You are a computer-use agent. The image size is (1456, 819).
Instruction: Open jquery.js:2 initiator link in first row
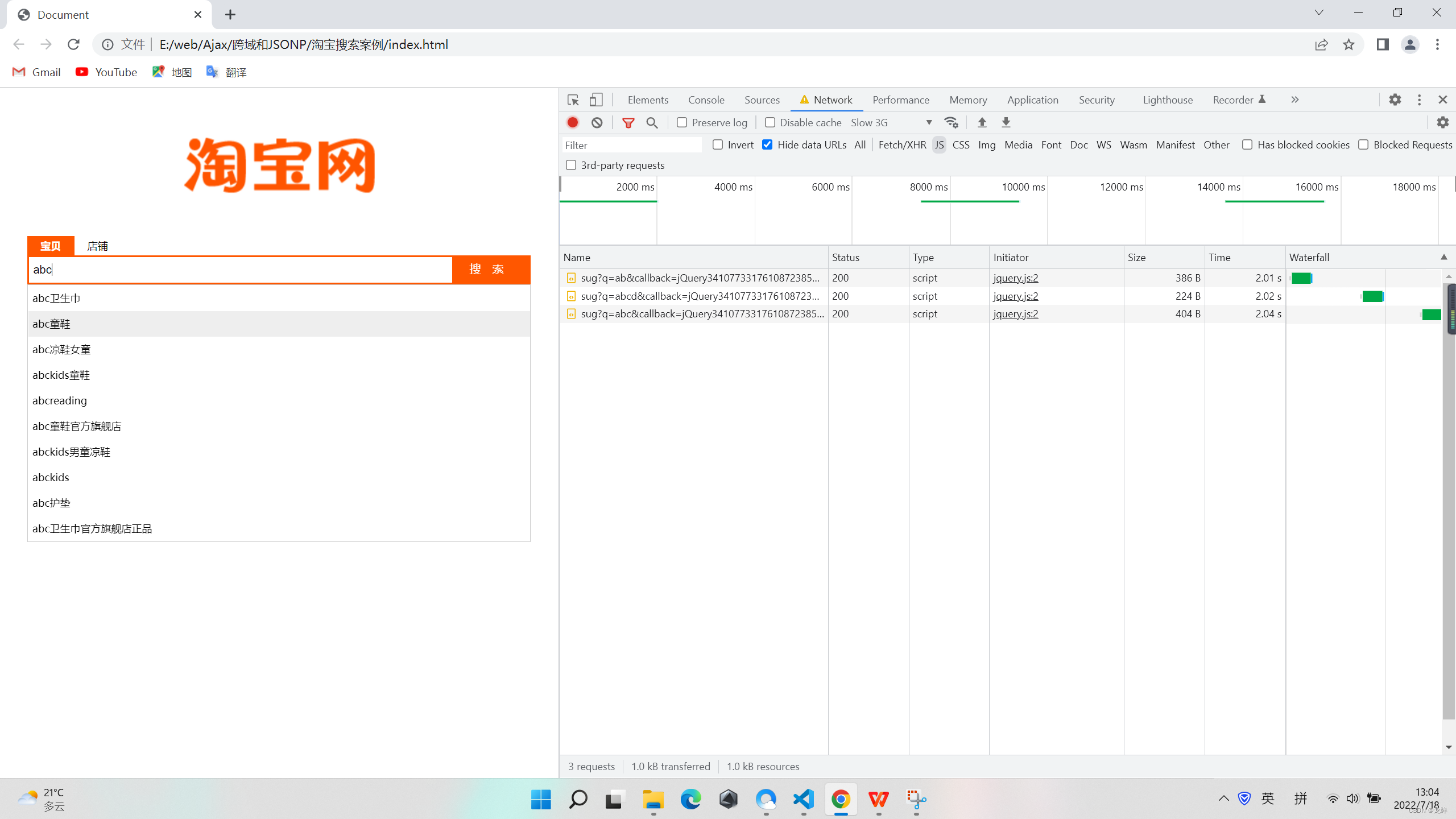point(1015,278)
